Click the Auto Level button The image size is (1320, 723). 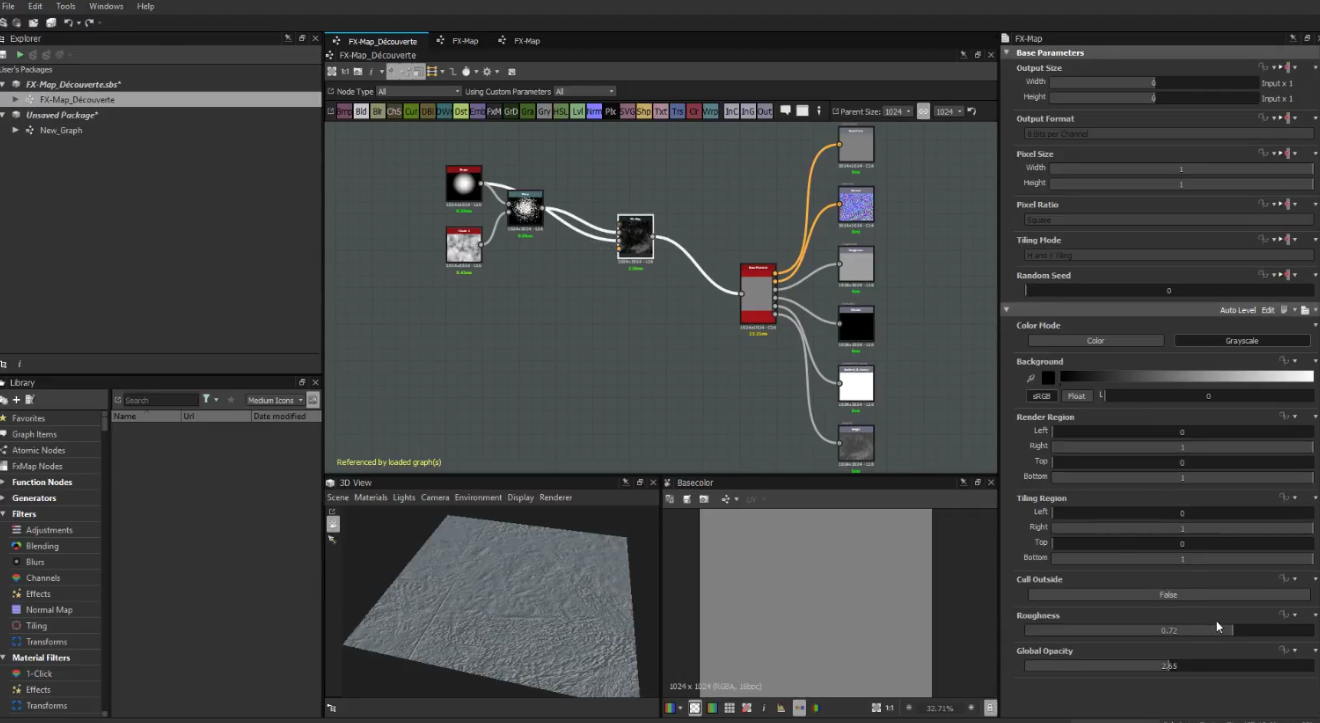click(x=1237, y=310)
